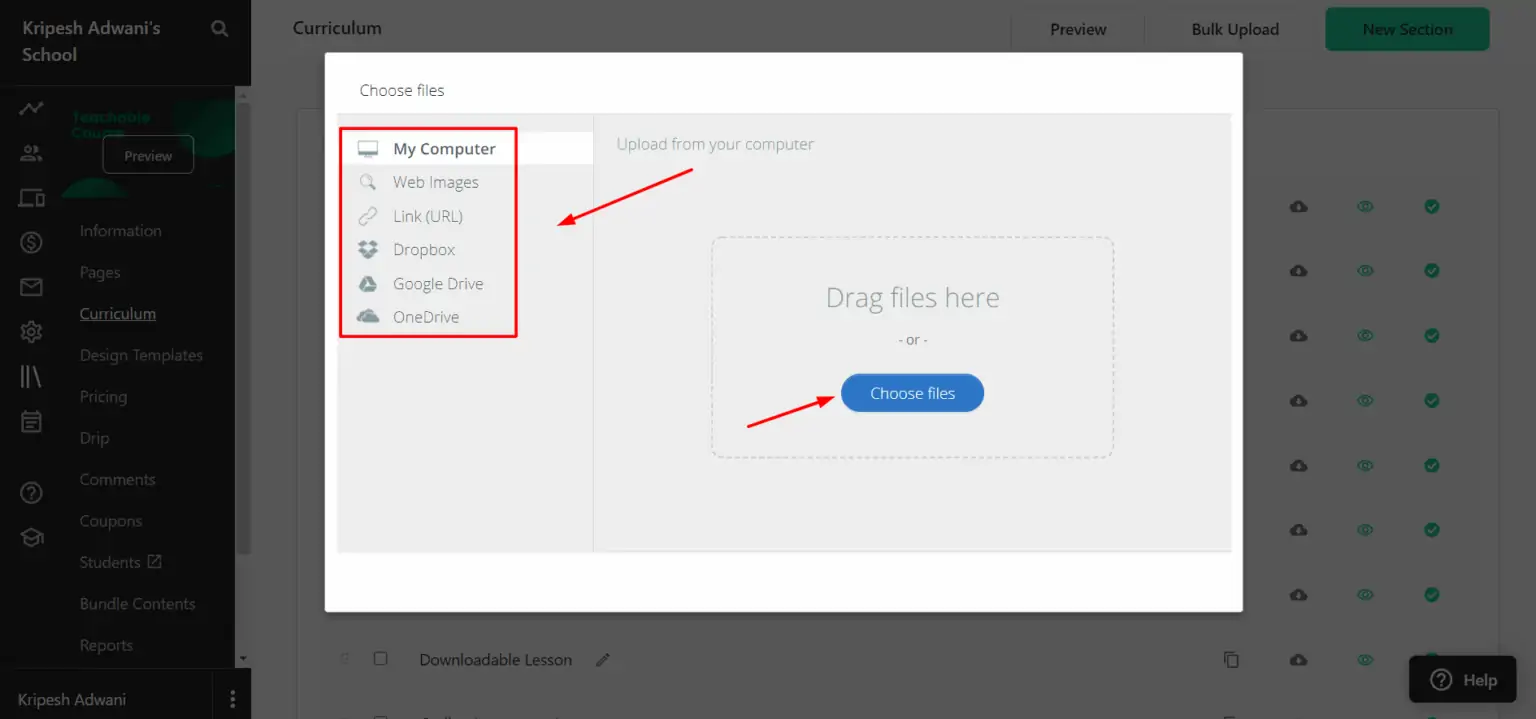Click the search magnifier in sidebar header
The height and width of the screenshot is (719, 1536).
point(220,30)
